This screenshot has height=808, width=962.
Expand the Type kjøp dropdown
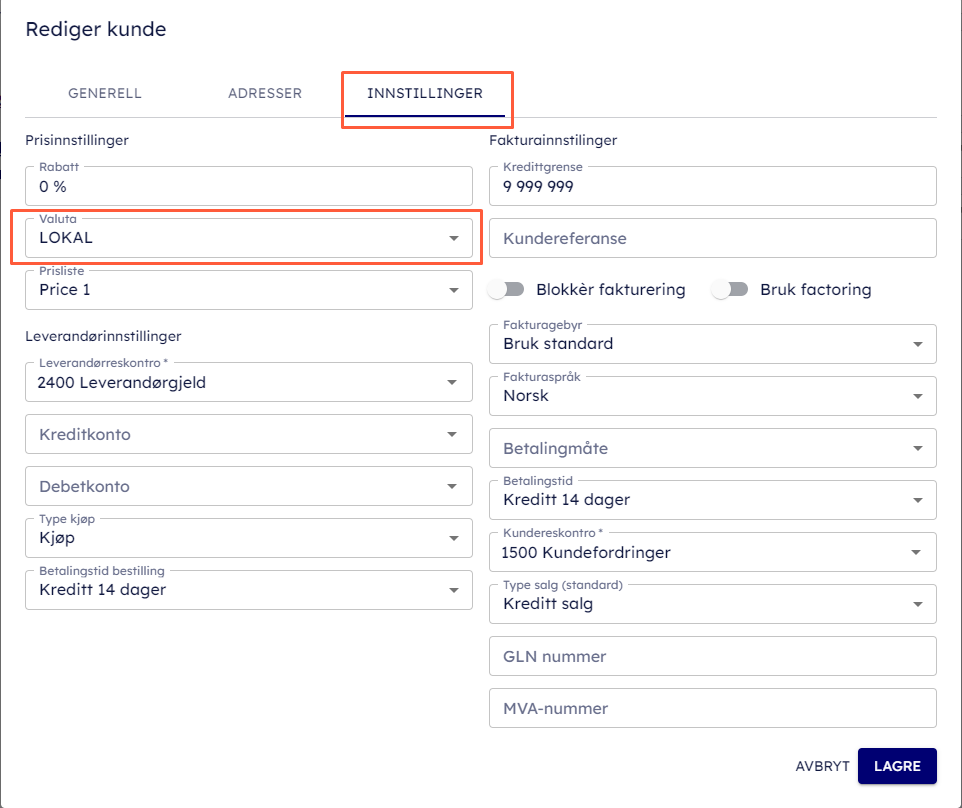click(247, 538)
